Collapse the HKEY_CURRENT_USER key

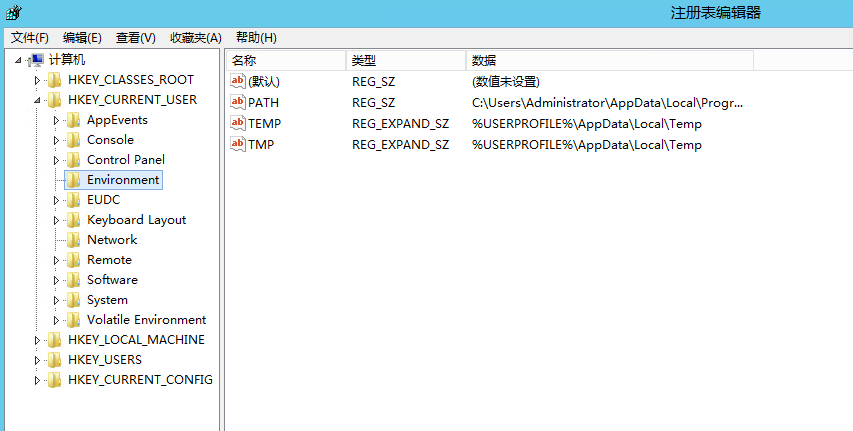[37, 100]
